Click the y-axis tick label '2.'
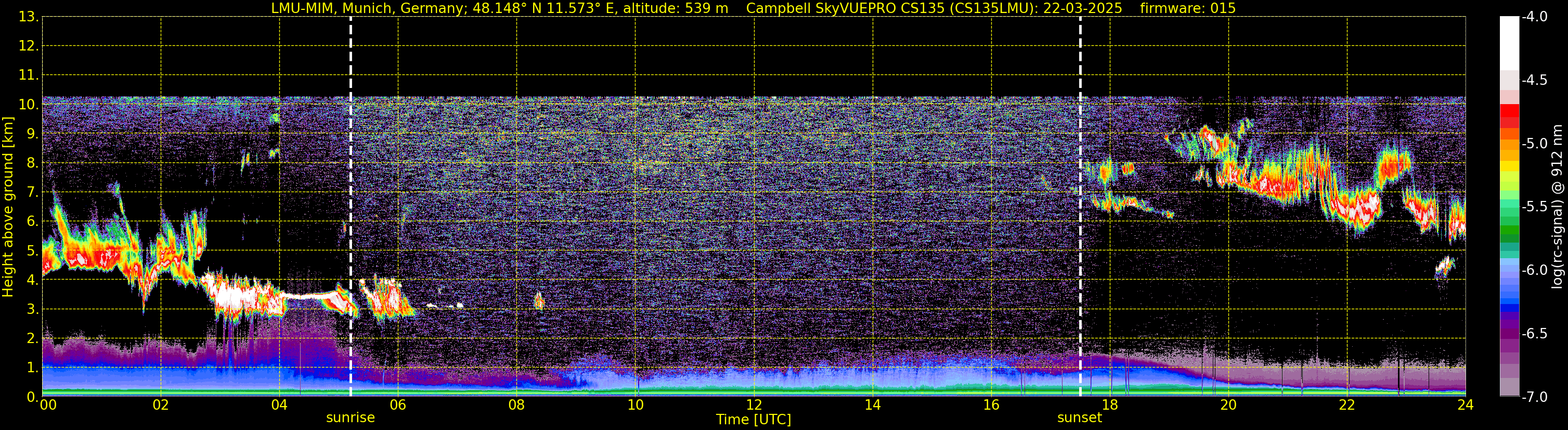Viewport: 1568px width, 430px height. [x=33, y=339]
